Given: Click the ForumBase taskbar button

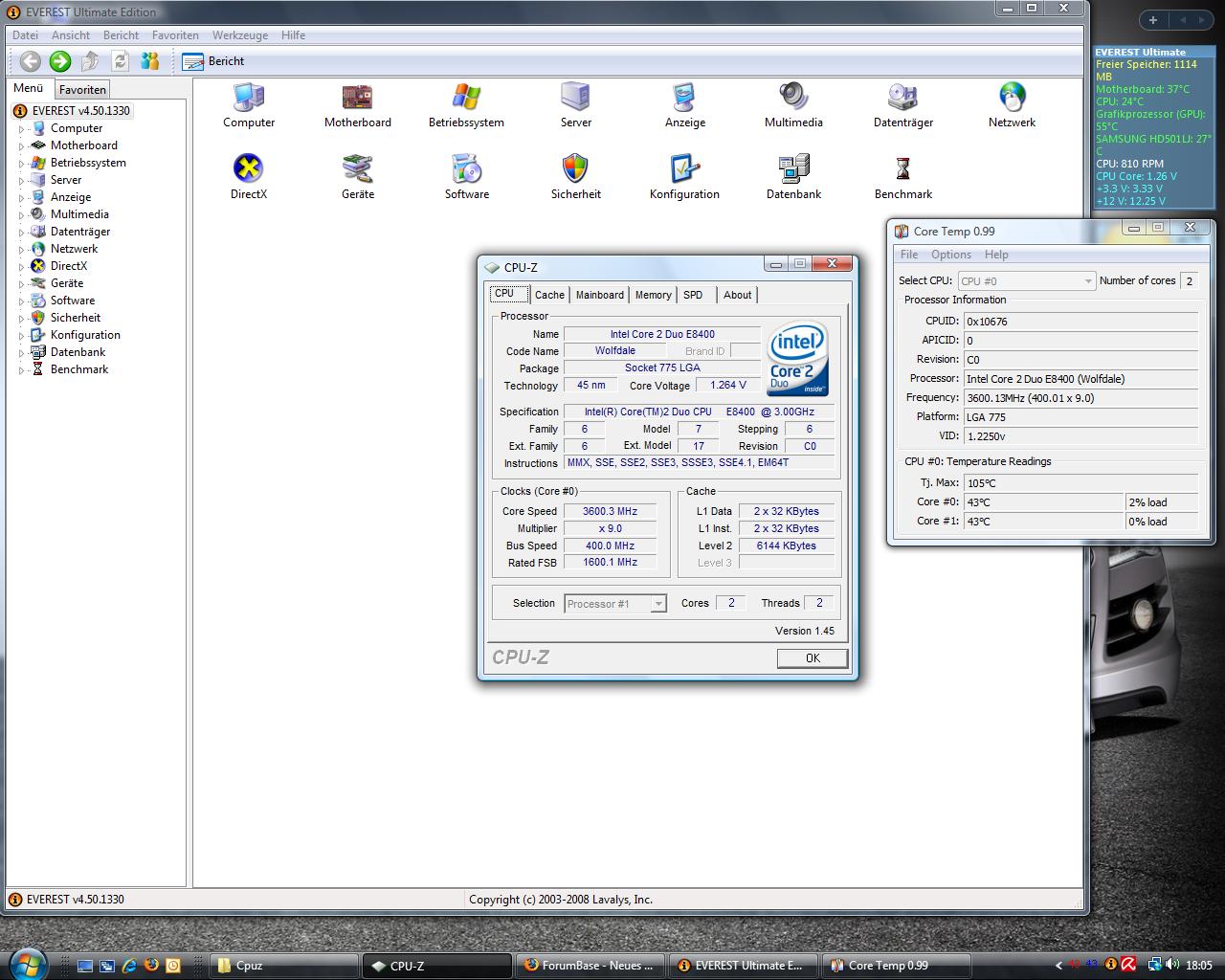Looking at the screenshot, I should pyautogui.click(x=590, y=966).
